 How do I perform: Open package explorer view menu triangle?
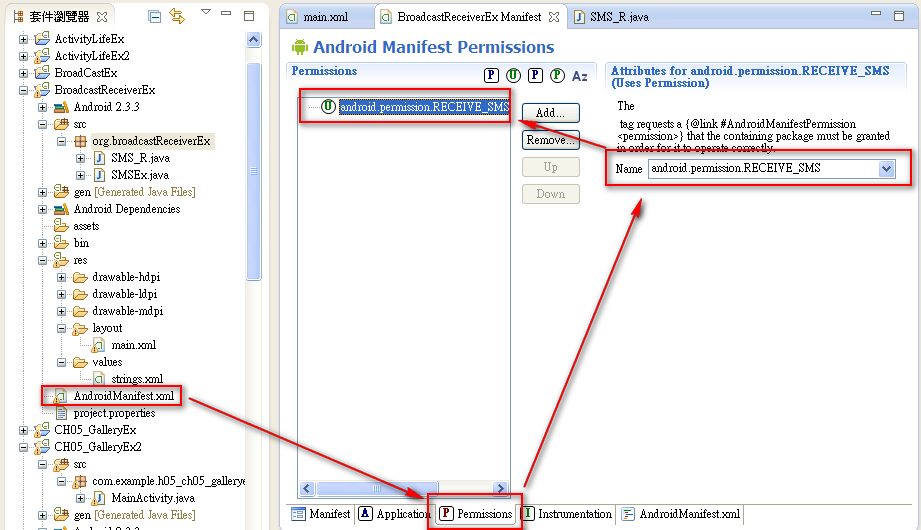tap(206, 12)
